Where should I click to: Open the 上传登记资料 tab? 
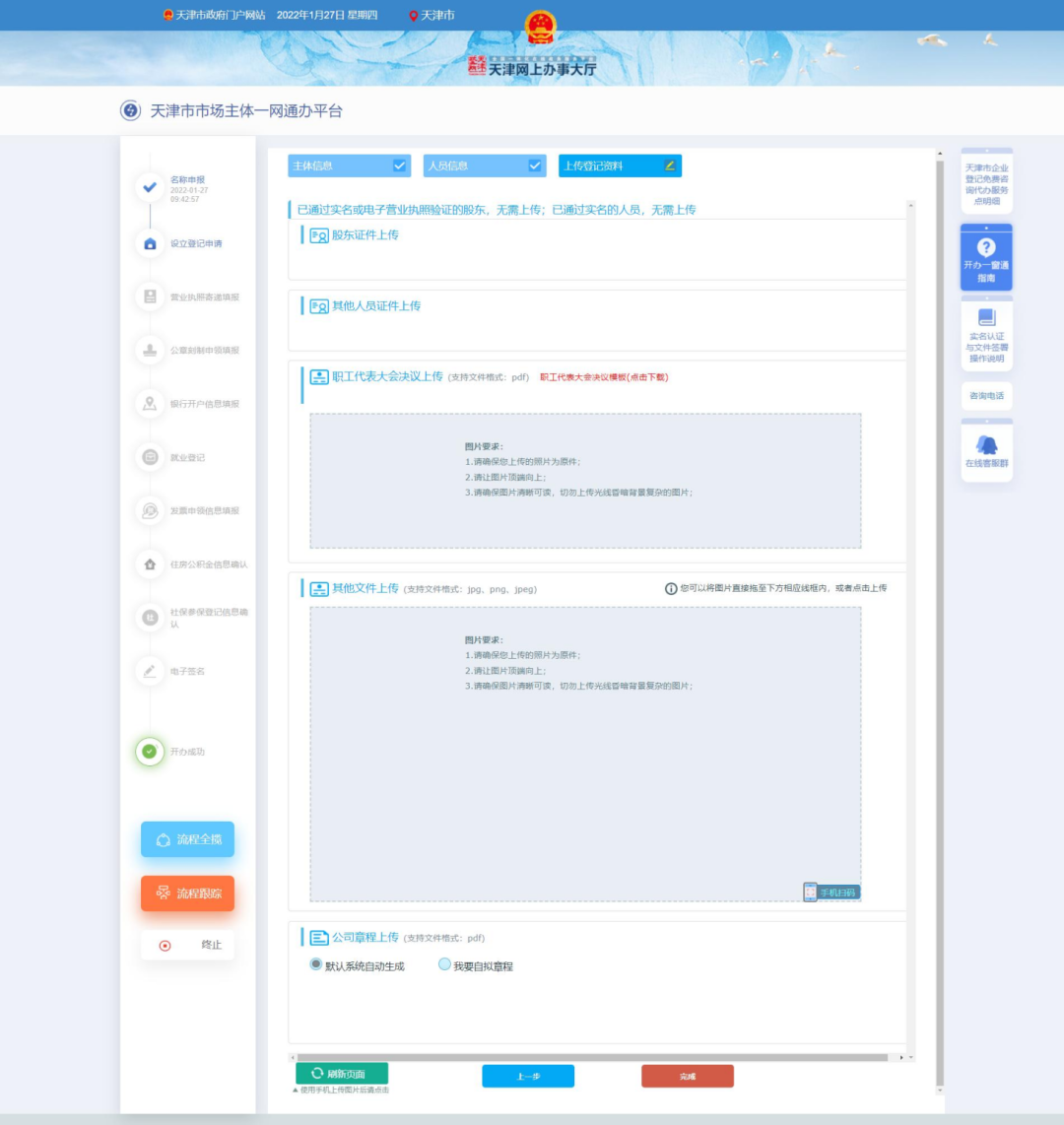pos(620,165)
